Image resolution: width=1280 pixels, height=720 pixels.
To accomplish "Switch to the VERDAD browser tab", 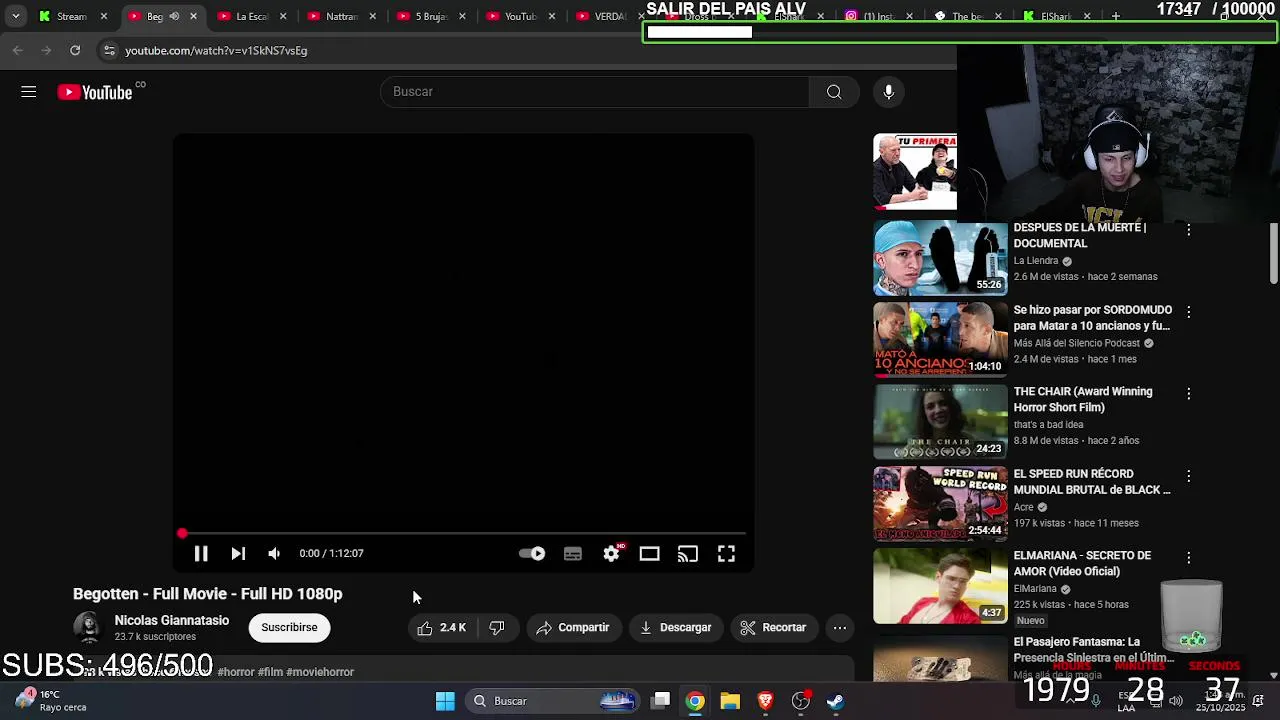I will (x=603, y=16).
